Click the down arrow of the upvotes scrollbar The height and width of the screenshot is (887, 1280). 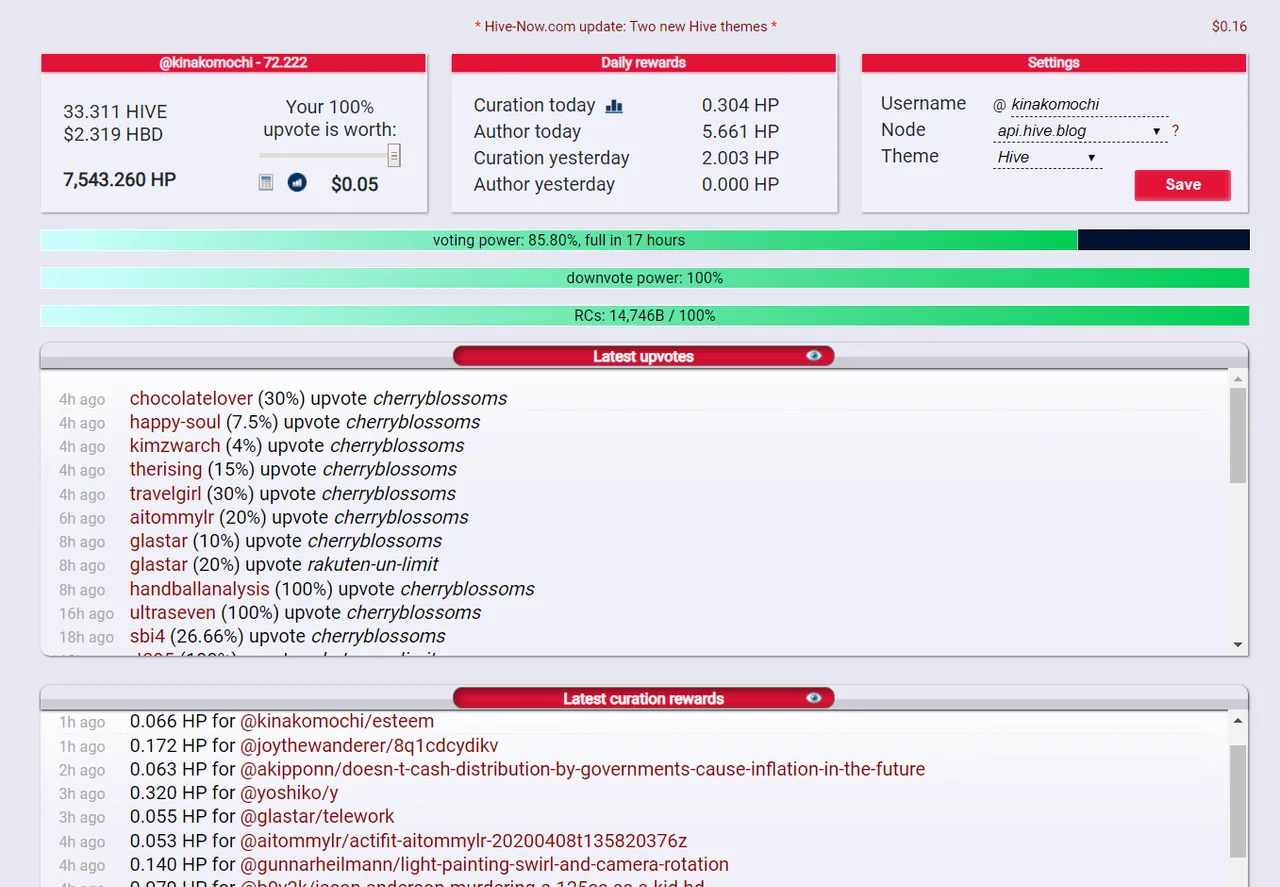(1238, 645)
